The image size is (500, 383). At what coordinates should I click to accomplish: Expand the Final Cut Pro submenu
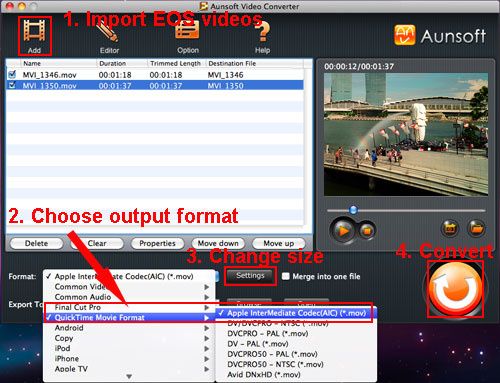point(129,307)
